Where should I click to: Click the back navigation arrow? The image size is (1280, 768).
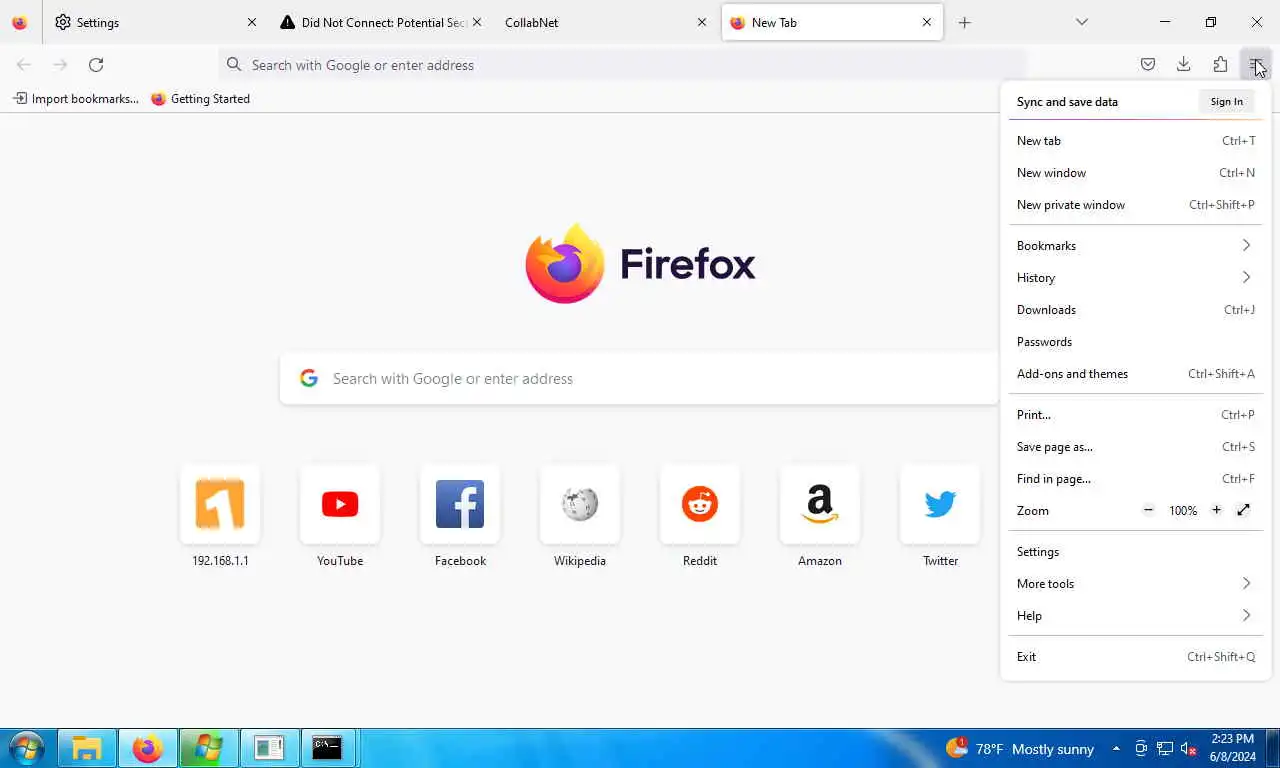pos(24,65)
